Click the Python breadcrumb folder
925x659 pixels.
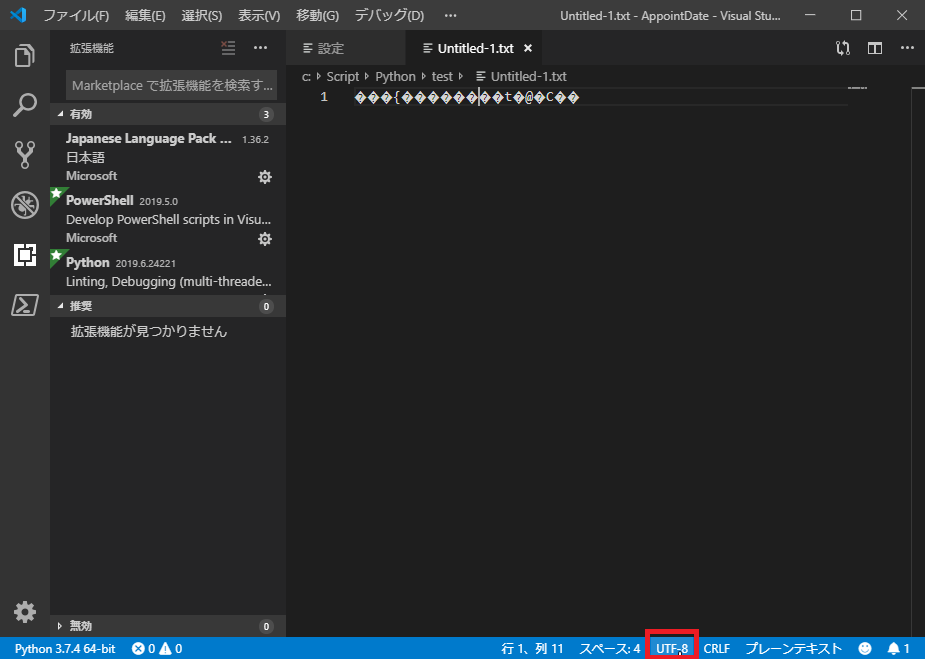(x=395, y=77)
